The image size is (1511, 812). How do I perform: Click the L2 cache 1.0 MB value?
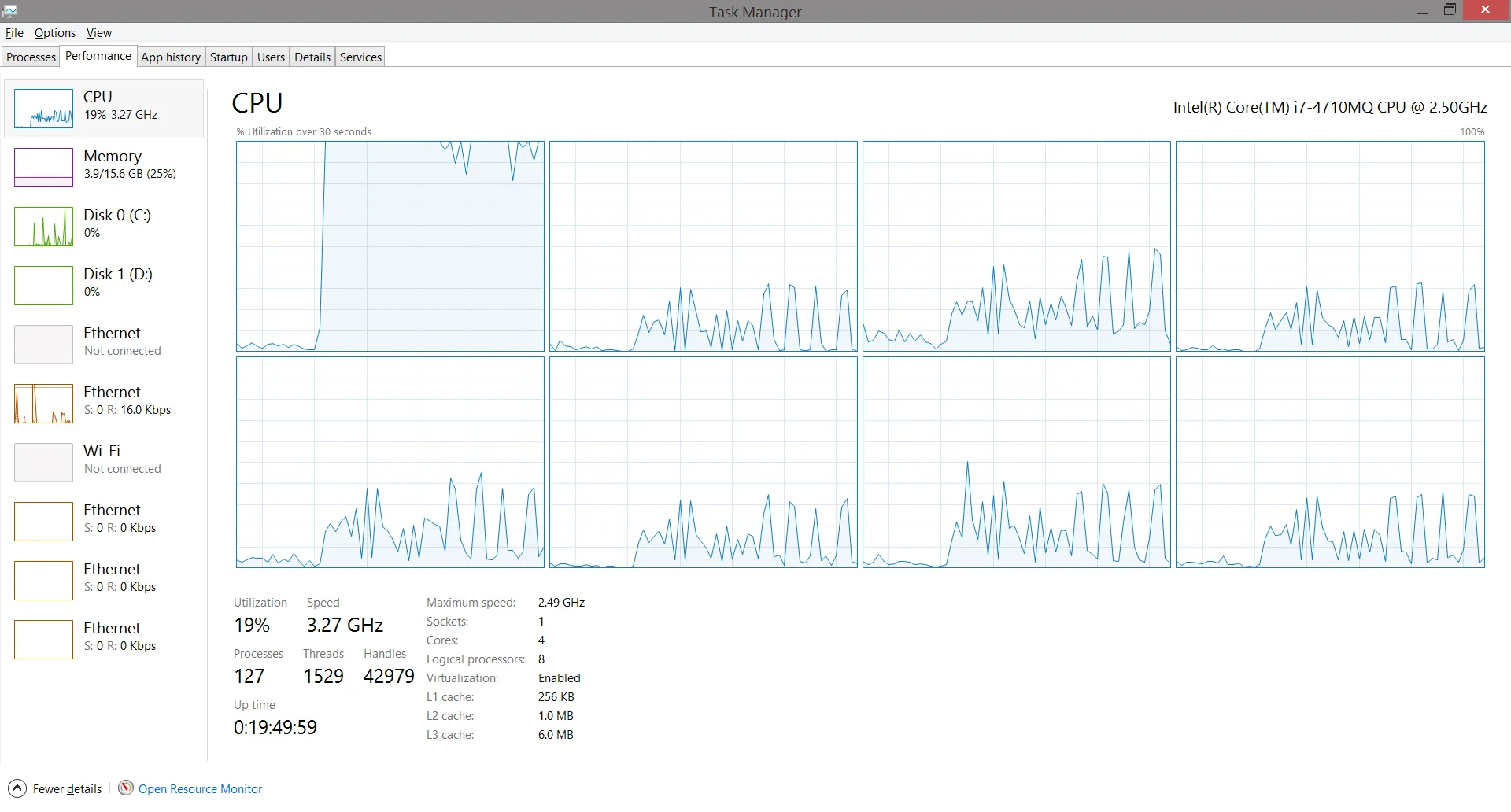point(556,716)
